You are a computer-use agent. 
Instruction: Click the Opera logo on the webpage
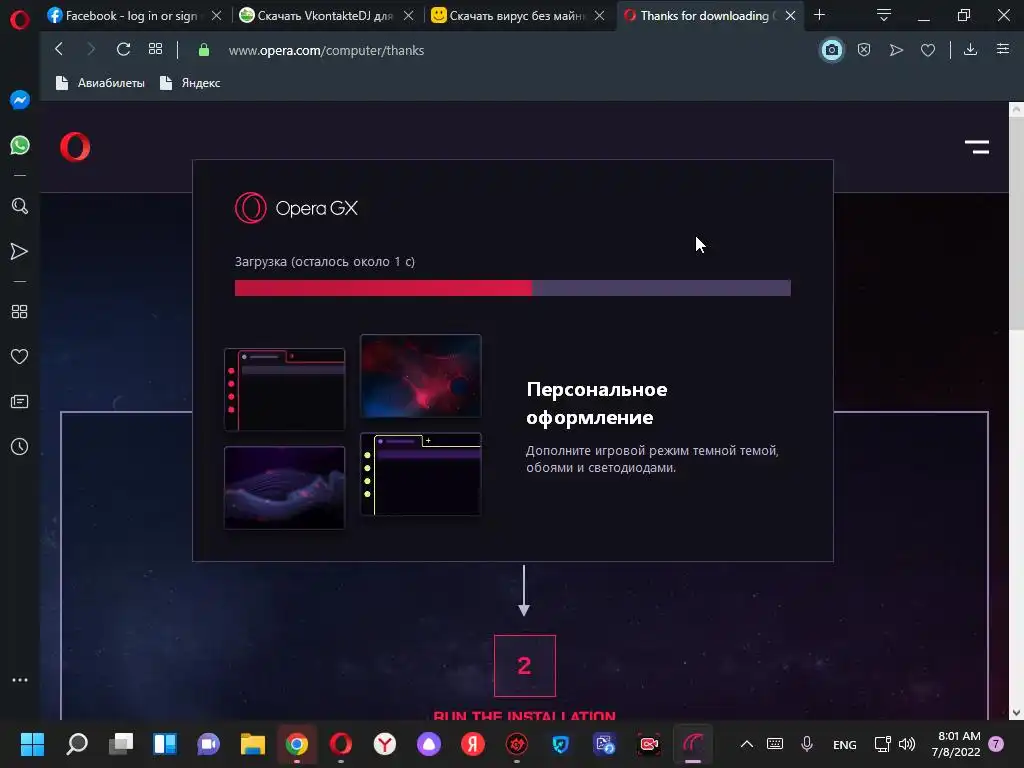click(75, 146)
